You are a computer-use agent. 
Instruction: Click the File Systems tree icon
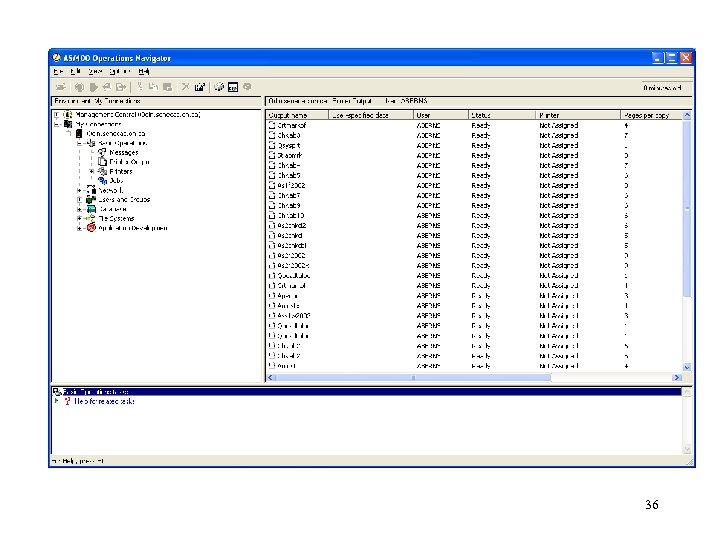tap(91, 218)
